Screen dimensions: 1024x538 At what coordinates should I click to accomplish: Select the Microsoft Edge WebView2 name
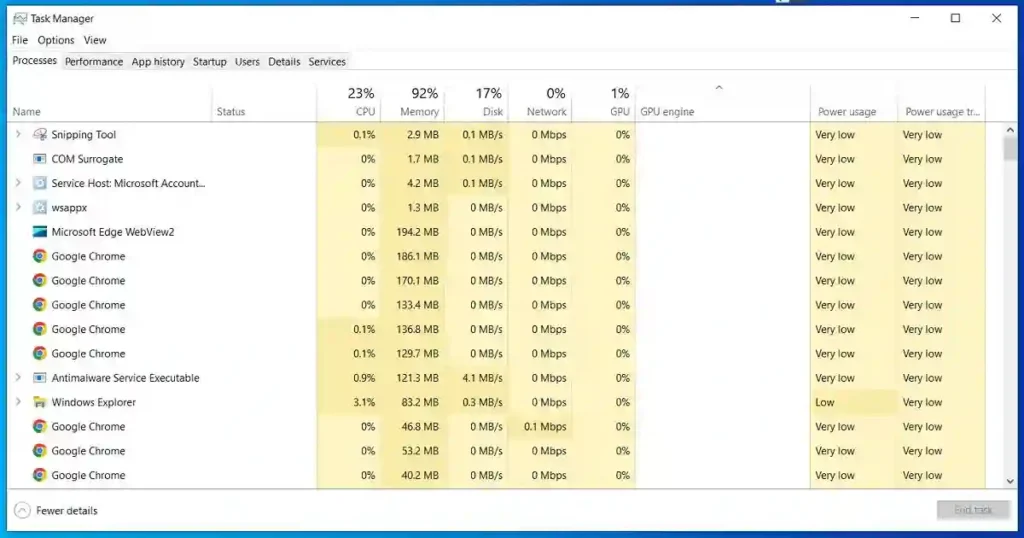click(x=113, y=232)
